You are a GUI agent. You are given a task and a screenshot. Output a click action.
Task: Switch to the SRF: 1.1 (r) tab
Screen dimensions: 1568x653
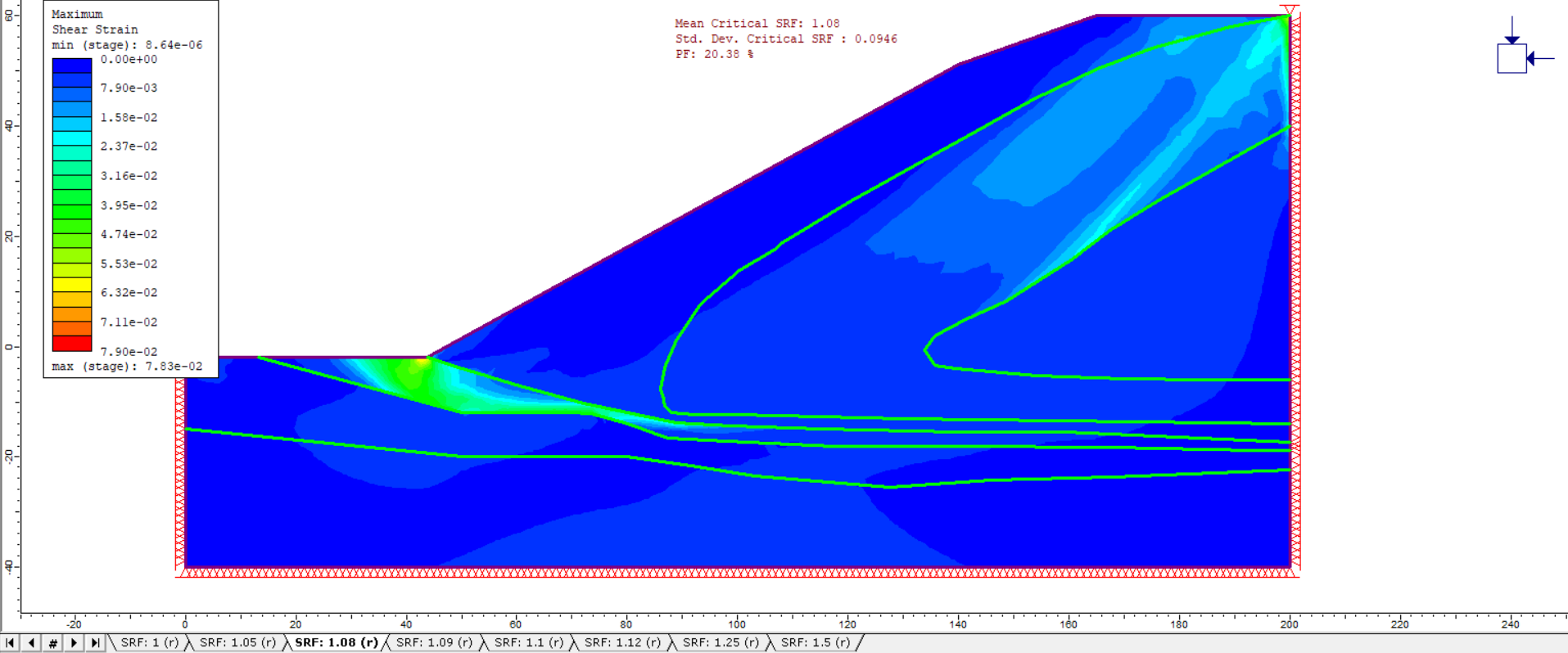[x=528, y=642]
